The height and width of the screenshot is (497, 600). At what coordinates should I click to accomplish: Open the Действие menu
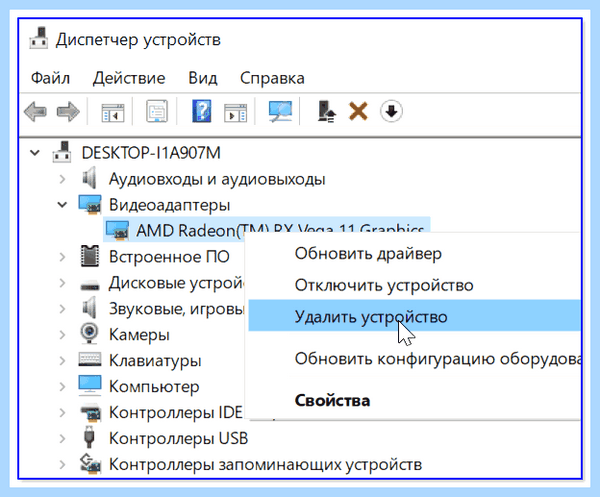[129, 78]
